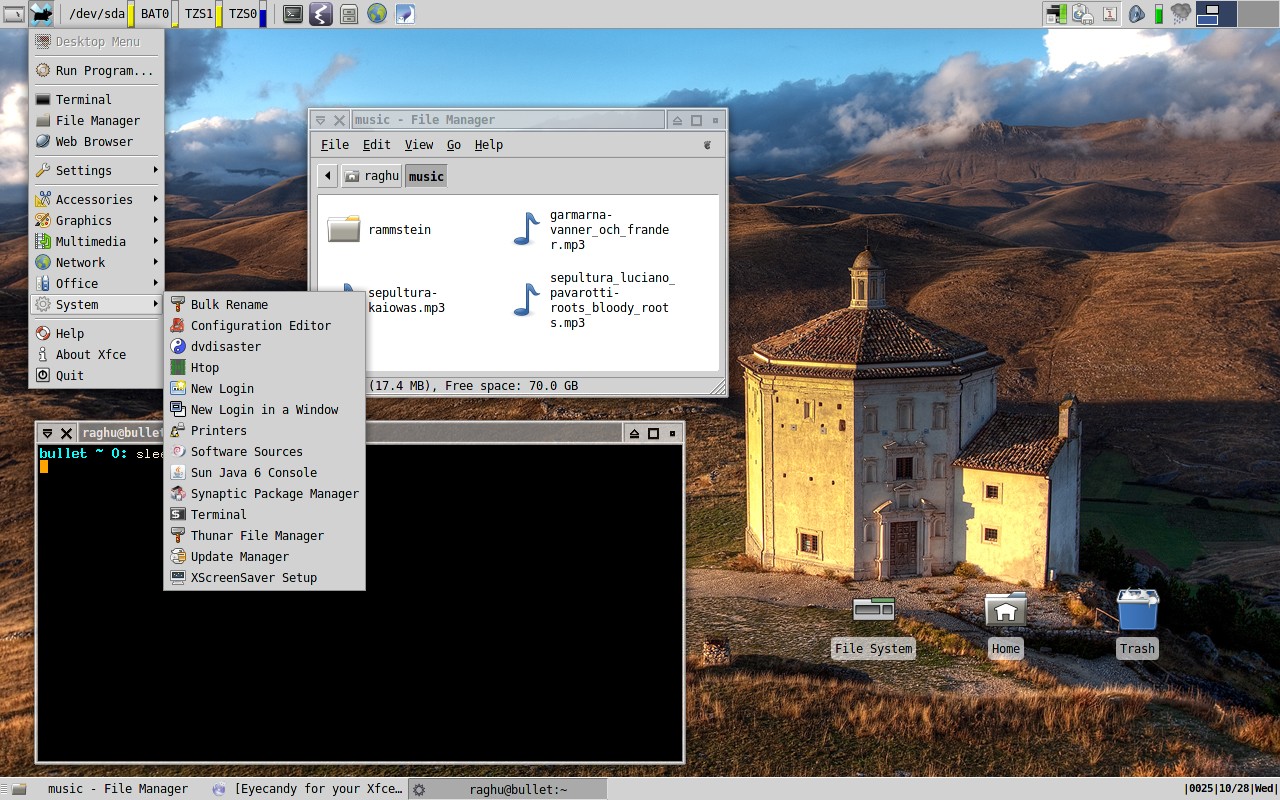Open Configuration Editor in System submenu

coord(264,326)
